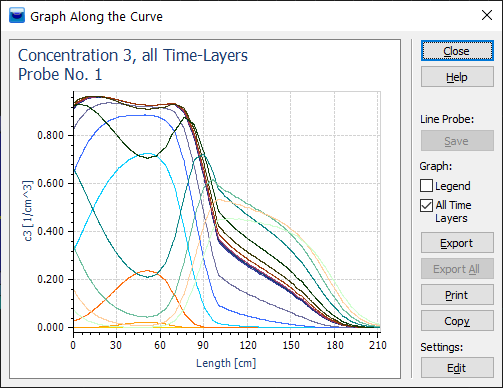Click the 30 x-axis tick label
The width and height of the screenshot is (503, 388).
click(x=116, y=345)
